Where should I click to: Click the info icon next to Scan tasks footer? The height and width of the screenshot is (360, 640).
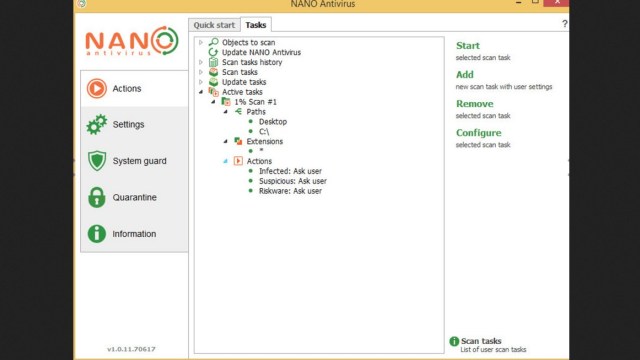pos(454,341)
